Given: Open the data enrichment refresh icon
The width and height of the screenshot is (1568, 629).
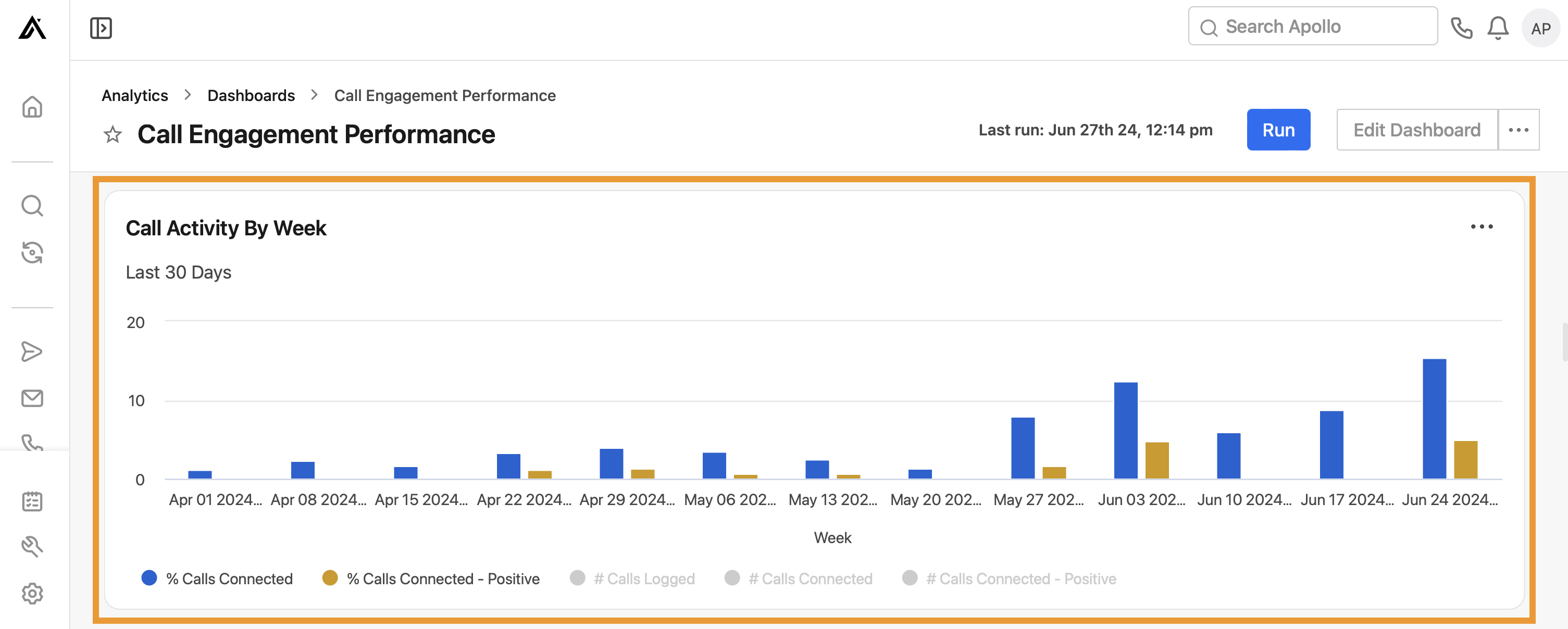Looking at the screenshot, I should pyautogui.click(x=32, y=253).
